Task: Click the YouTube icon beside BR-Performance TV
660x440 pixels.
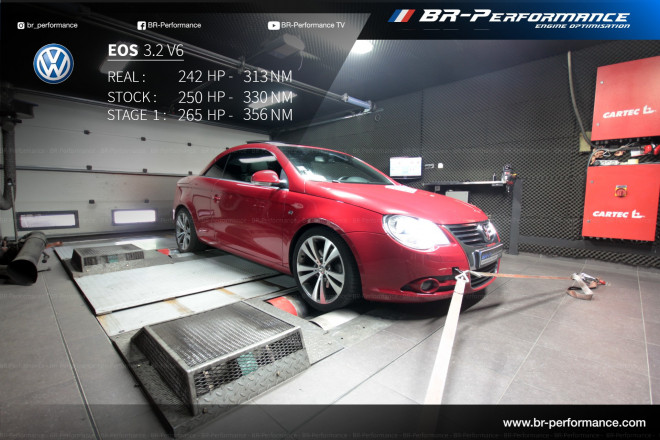Action: click(x=274, y=25)
